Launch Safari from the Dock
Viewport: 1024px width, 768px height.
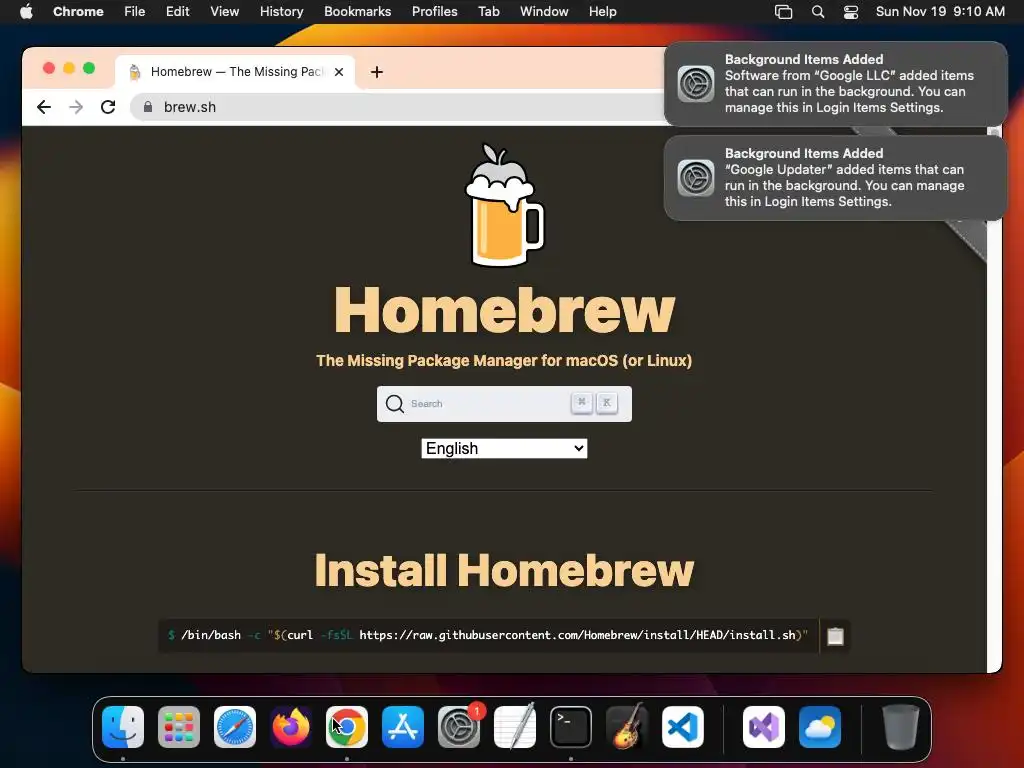(x=234, y=727)
